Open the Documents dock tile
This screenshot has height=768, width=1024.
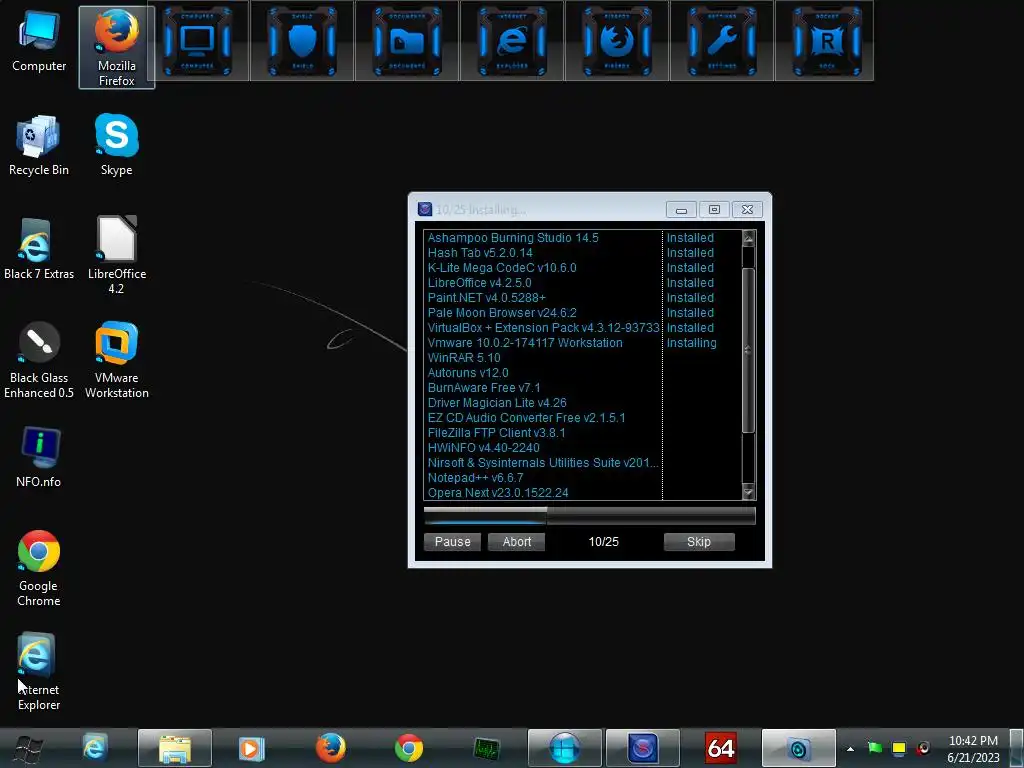pos(407,41)
